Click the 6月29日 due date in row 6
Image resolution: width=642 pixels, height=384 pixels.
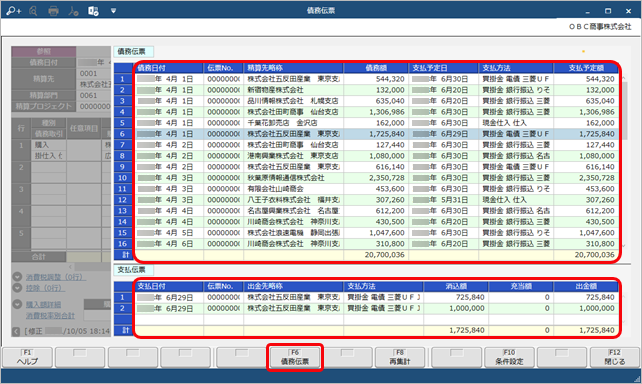tap(443, 134)
